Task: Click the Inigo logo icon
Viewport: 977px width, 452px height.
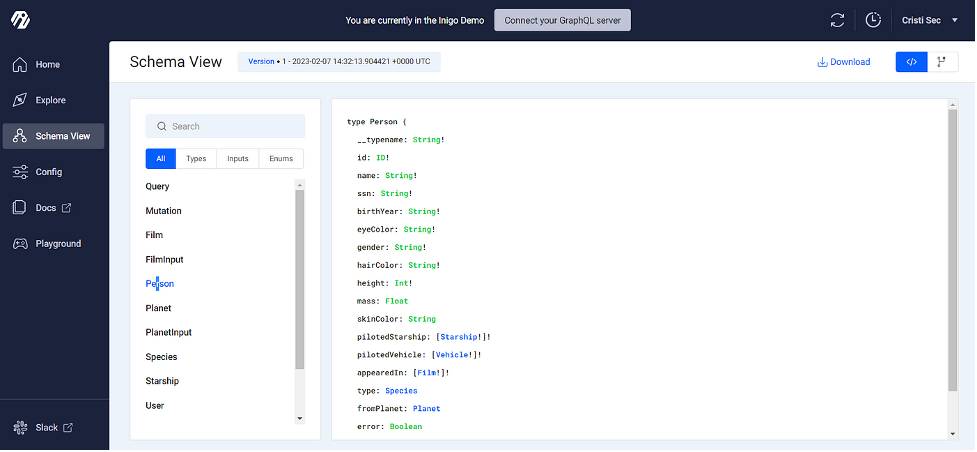Action: click(x=20, y=20)
